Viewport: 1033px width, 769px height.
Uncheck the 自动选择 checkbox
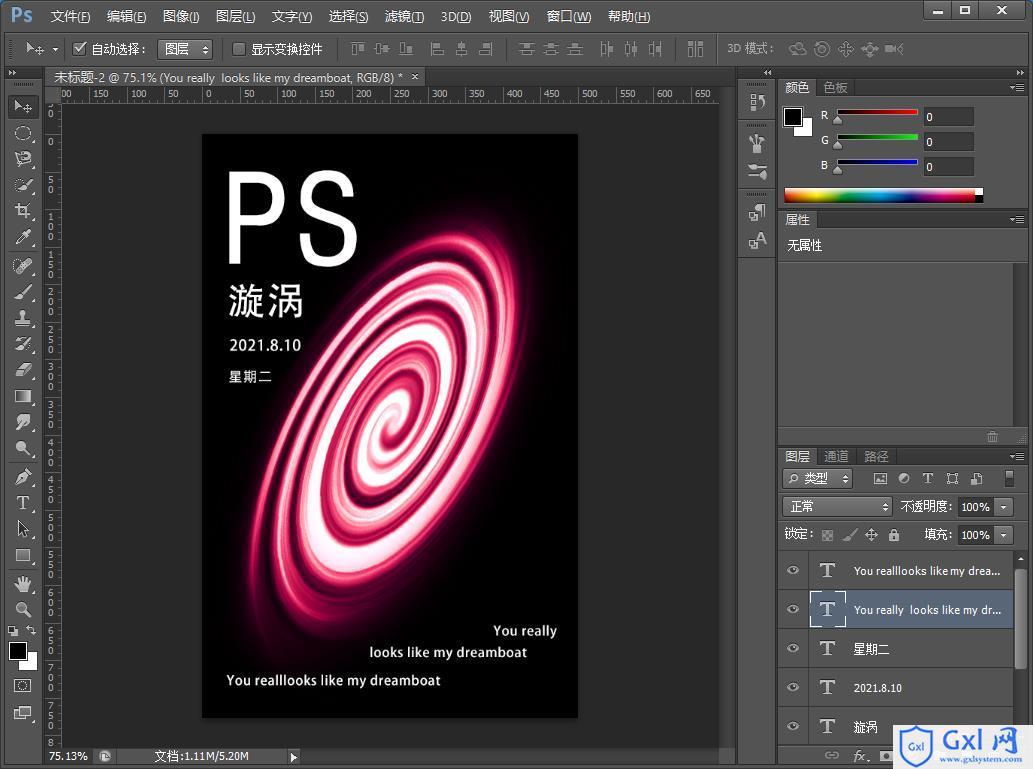pyautogui.click(x=80, y=49)
